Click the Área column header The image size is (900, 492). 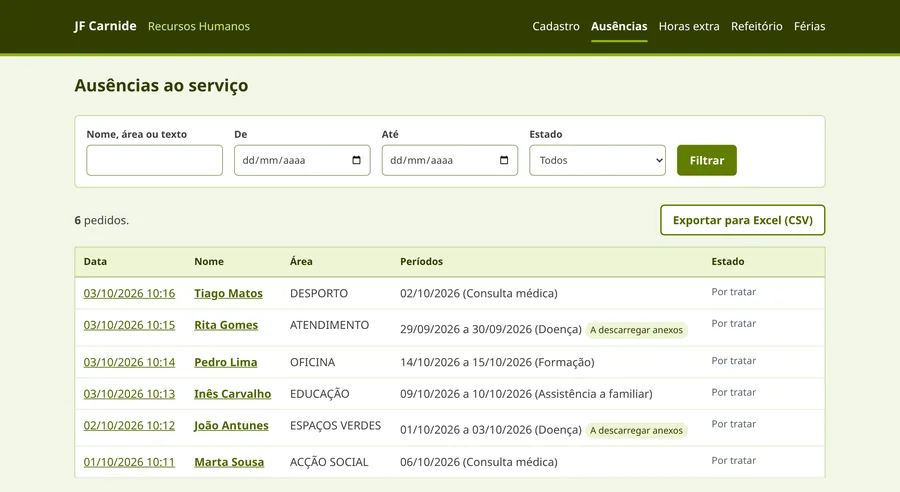pos(301,262)
